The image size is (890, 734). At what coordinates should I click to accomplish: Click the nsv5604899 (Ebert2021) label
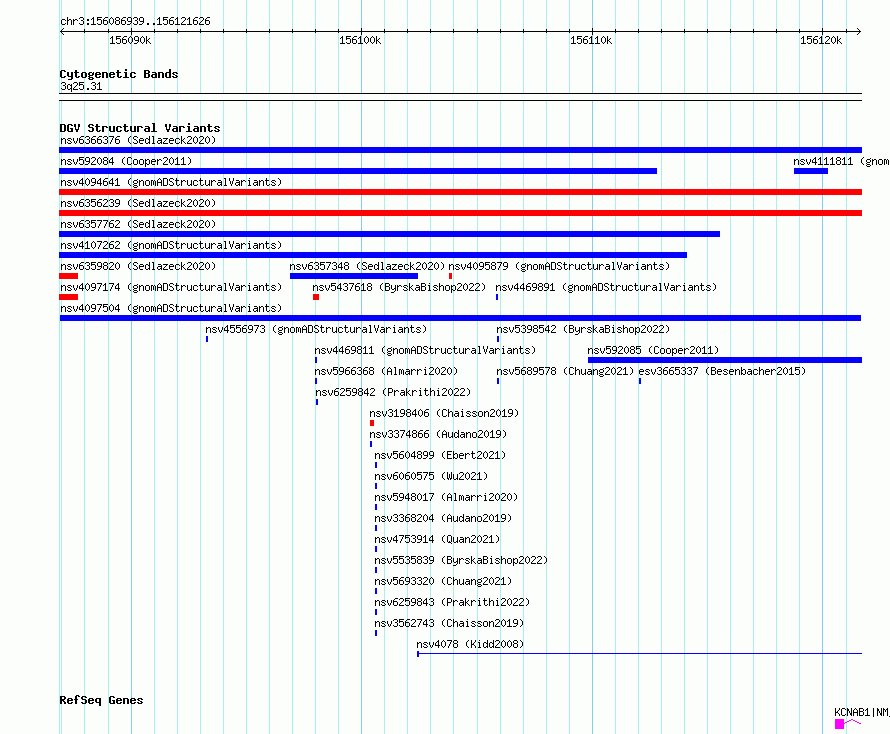(x=440, y=455)
